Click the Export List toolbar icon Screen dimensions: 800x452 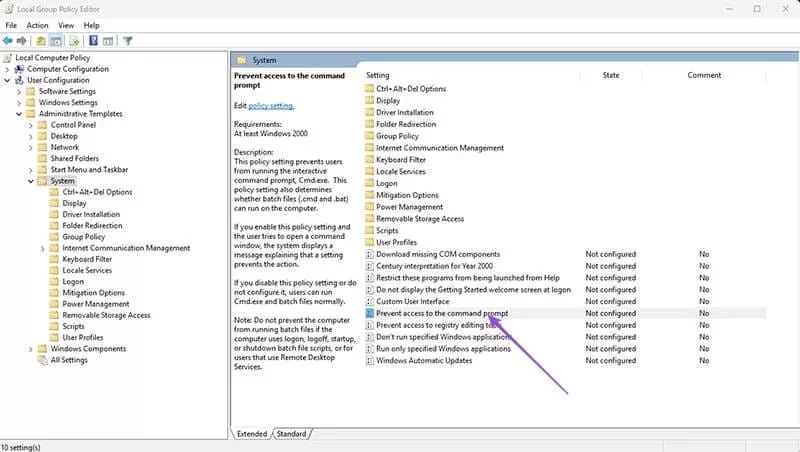coord(73,41)
